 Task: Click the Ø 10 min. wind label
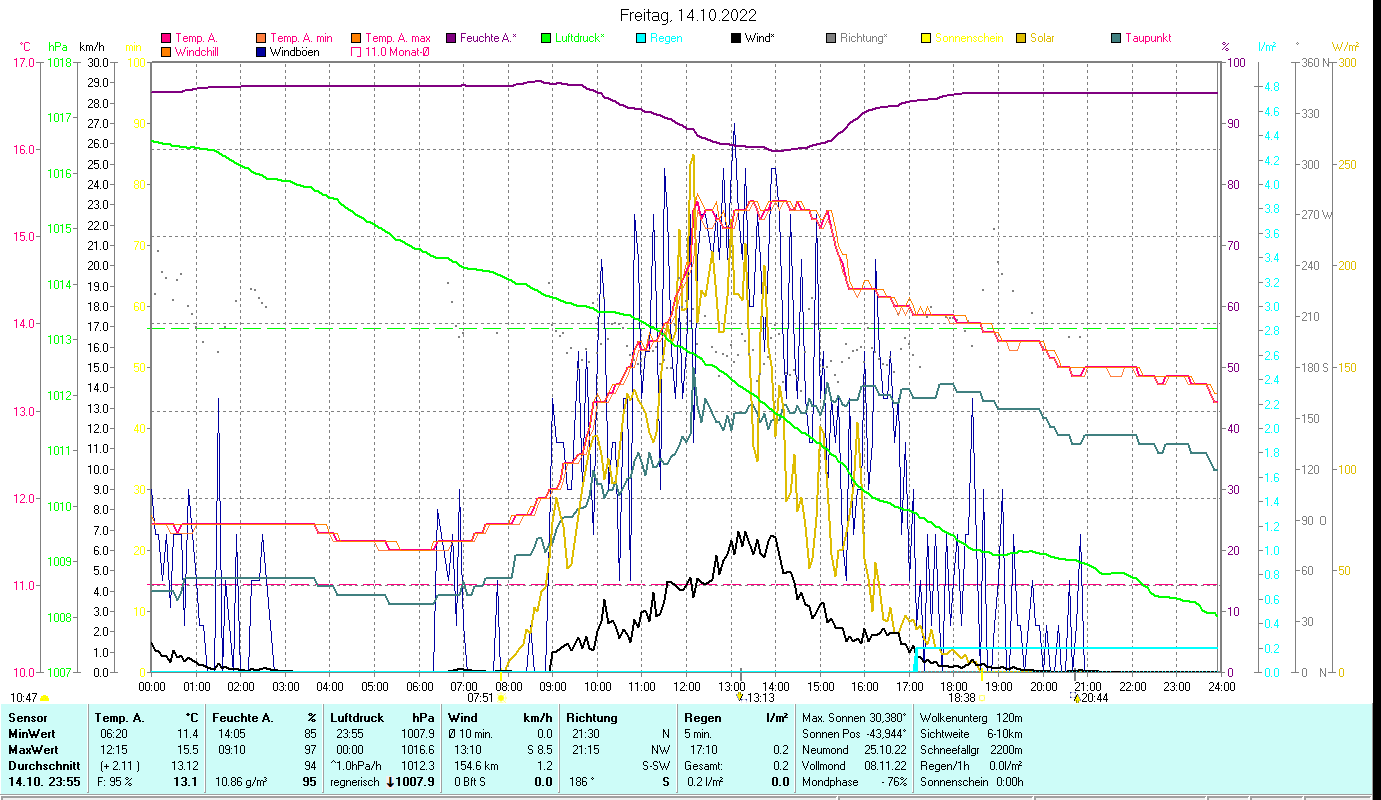click(472, 734)
